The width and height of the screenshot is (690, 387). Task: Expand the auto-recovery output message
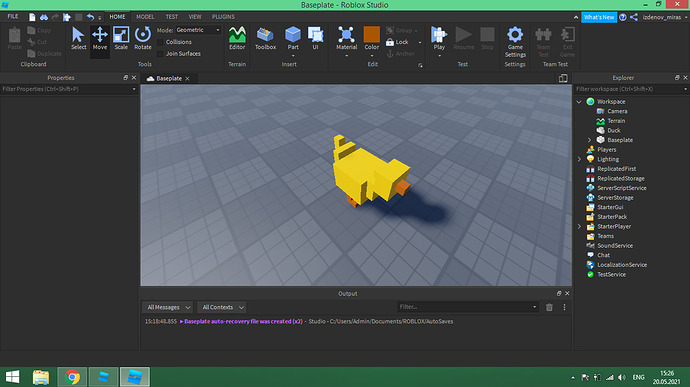[x=181, y=321]
